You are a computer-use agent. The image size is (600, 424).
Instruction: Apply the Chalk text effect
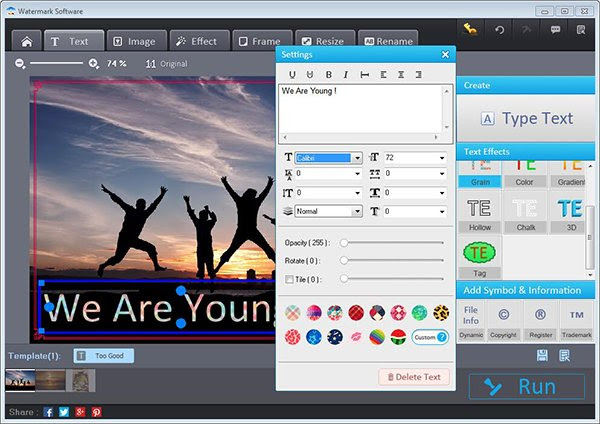tap(525, 213)
